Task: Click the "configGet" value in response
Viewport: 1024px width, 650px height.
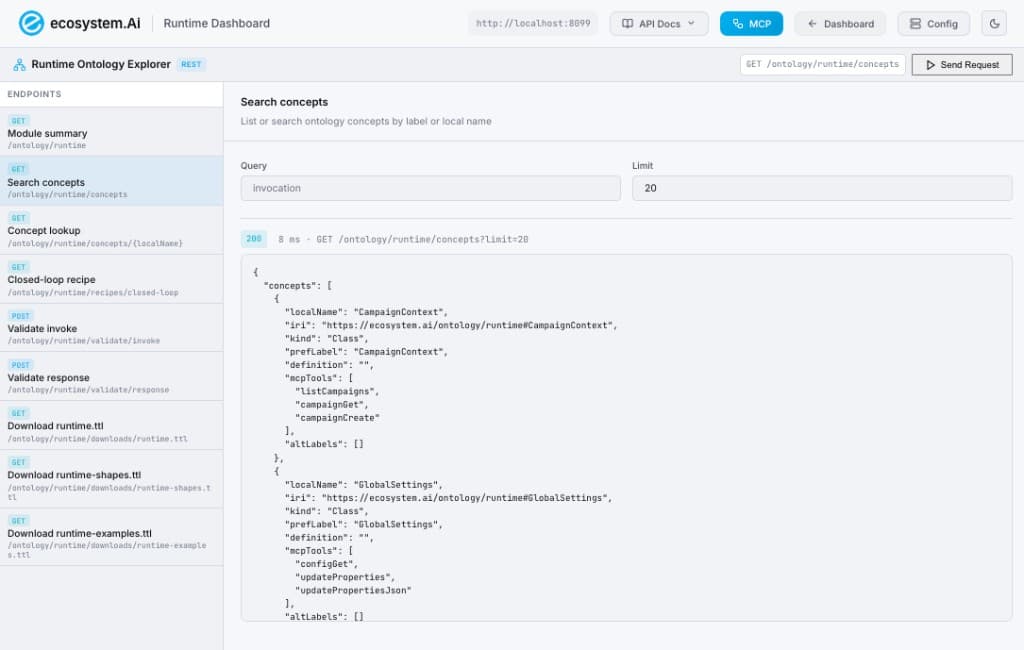Action: coord(325,564)
